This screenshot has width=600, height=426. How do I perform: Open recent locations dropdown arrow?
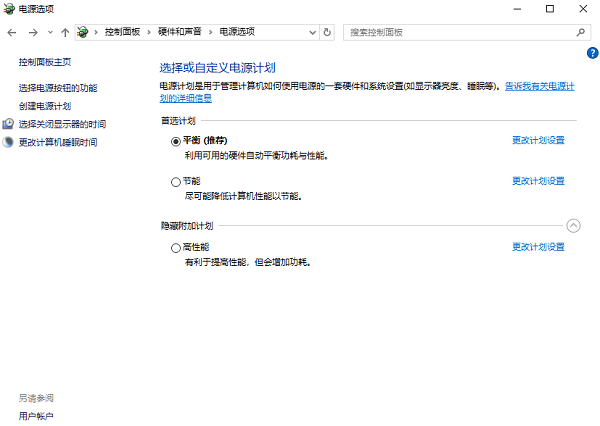pos(50,33)
